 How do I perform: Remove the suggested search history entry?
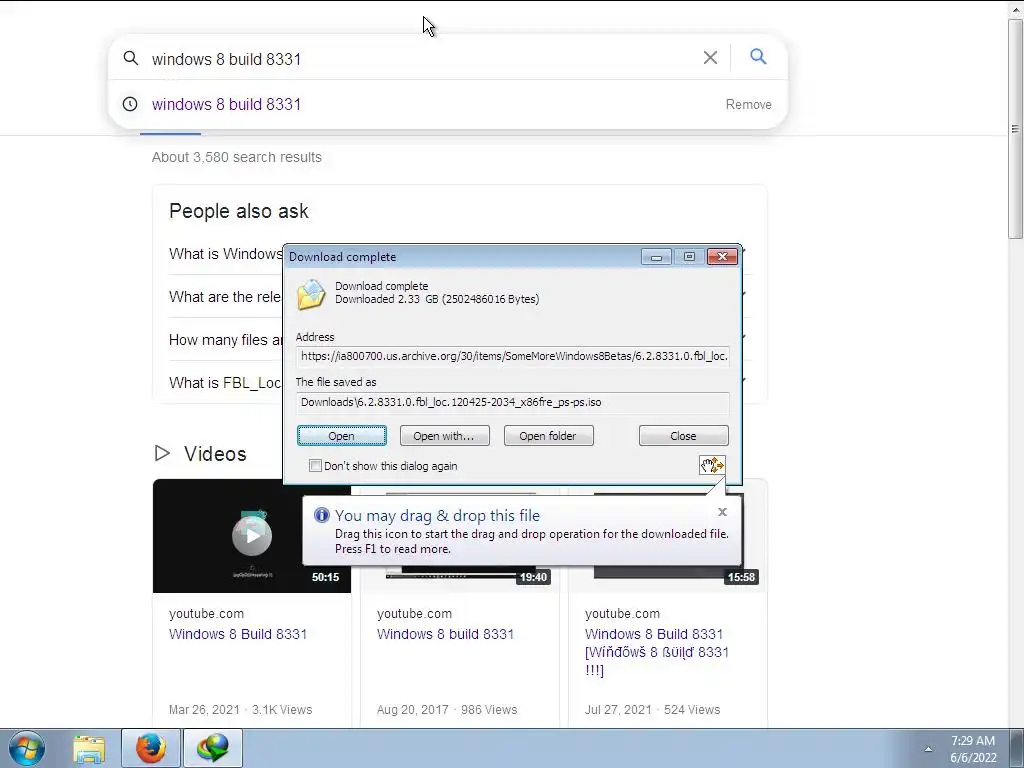748,104
